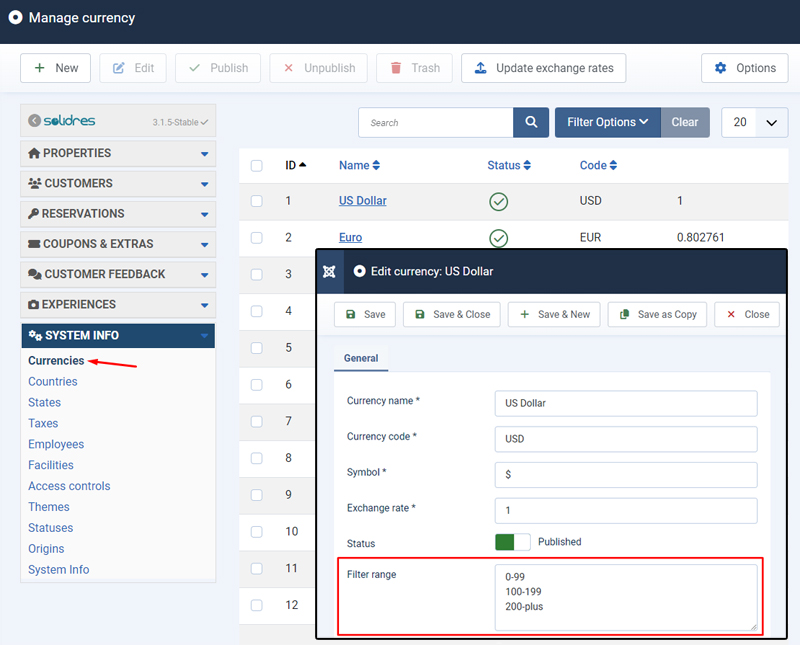The width and height of the screenshot is (800, 645).
Task: Select the PROPERTIES wrench icon in sidebar
Action: (34, 153)
